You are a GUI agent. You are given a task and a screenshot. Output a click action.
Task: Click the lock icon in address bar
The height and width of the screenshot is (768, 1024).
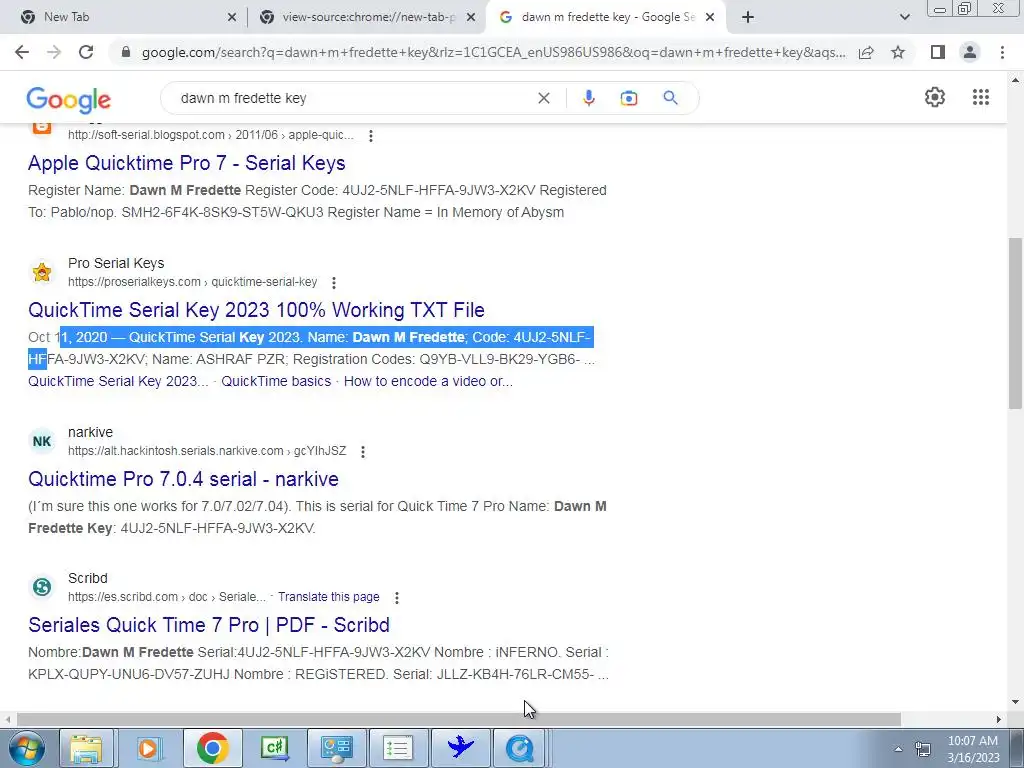(126, 52)
